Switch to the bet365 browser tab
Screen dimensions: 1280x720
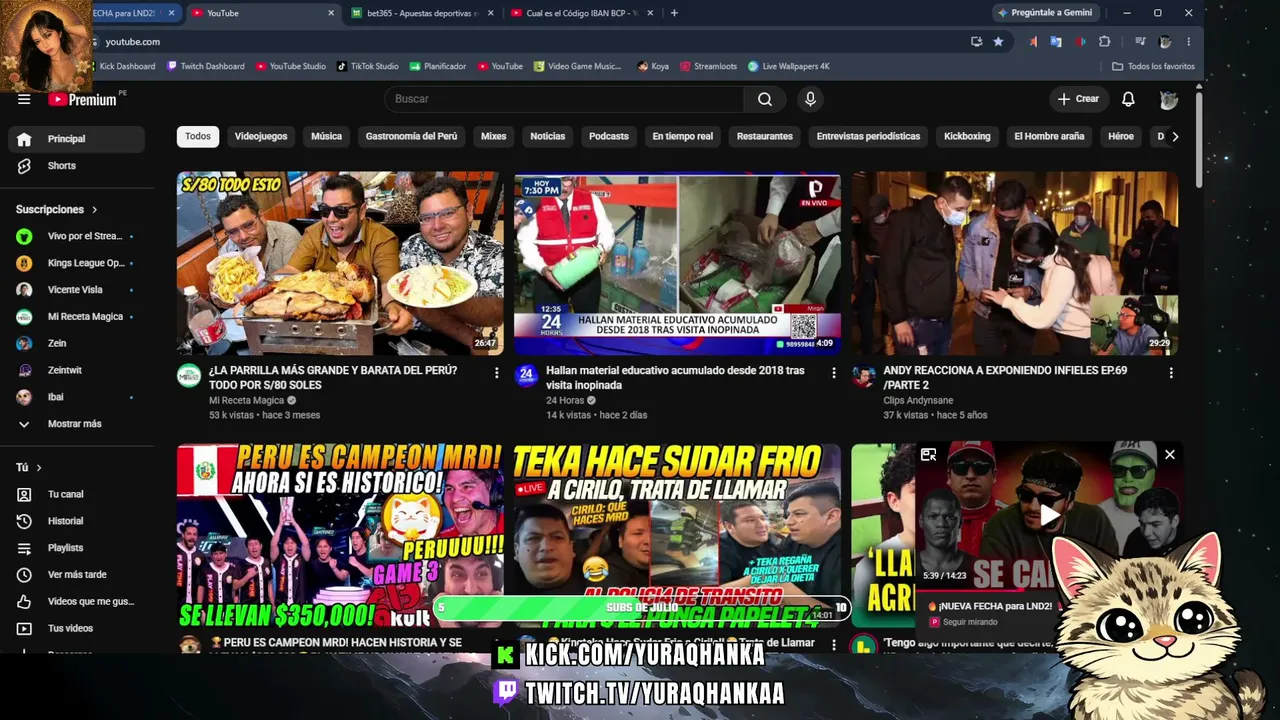423,13
